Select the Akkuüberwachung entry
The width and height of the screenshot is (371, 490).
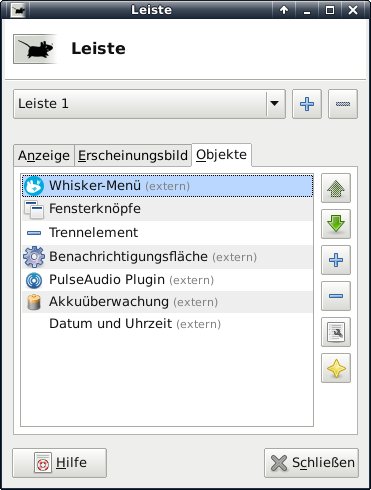(167, 302)
